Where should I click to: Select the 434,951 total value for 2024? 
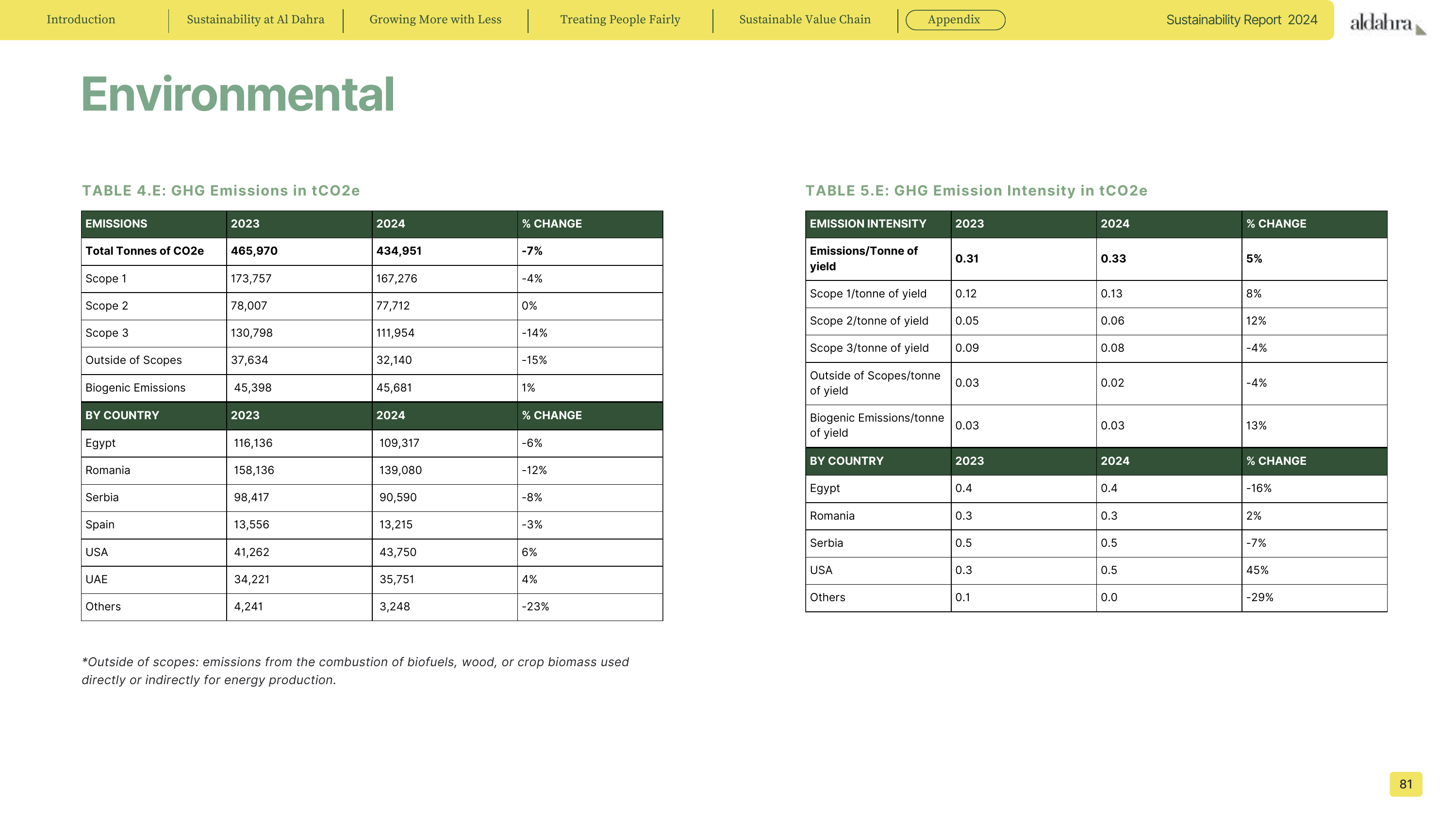399,251
